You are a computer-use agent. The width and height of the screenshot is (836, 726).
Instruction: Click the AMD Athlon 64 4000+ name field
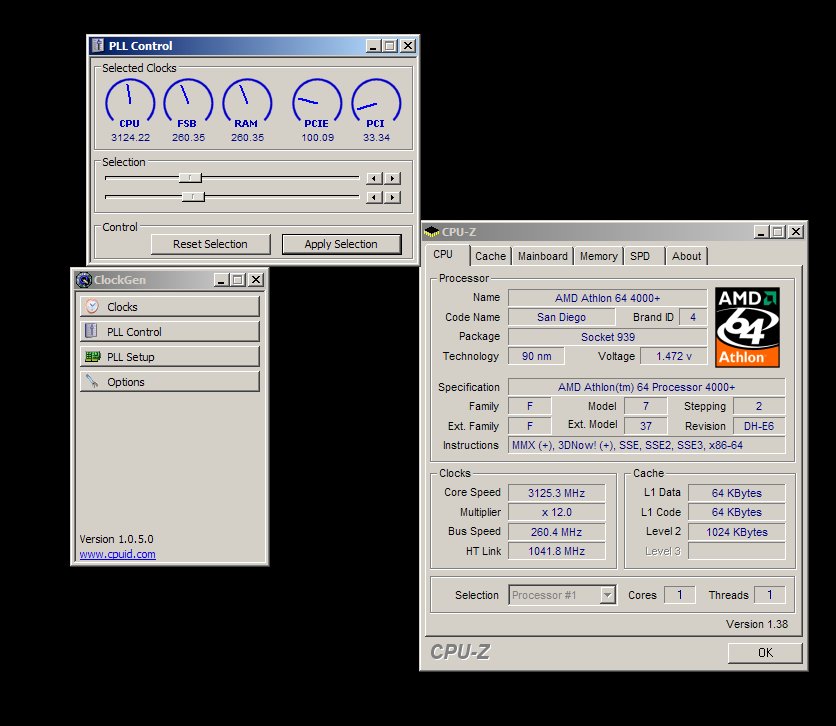pyautogui.click(x=607, y=298)
